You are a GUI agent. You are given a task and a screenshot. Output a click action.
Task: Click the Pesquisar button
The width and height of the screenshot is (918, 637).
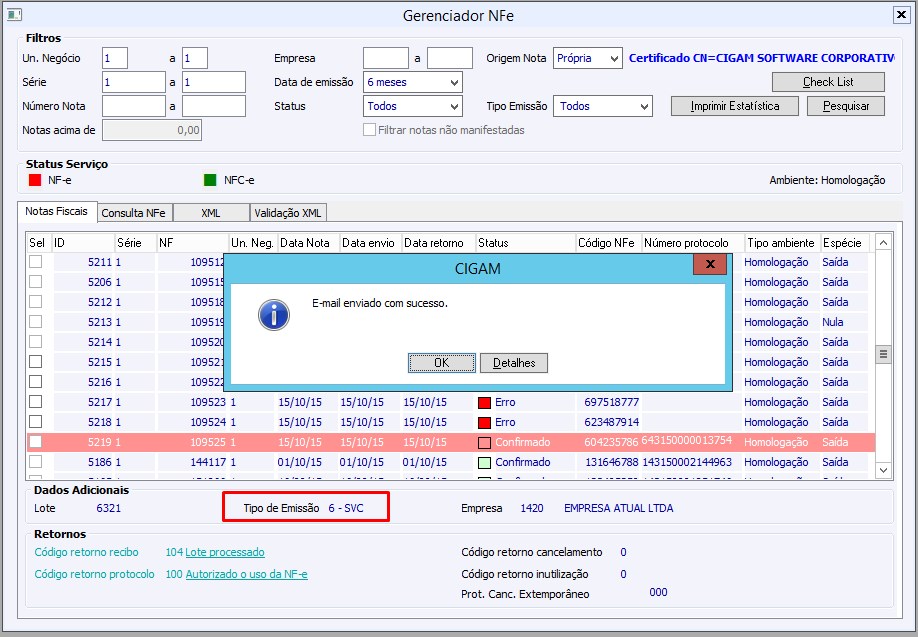pos(846,106)
